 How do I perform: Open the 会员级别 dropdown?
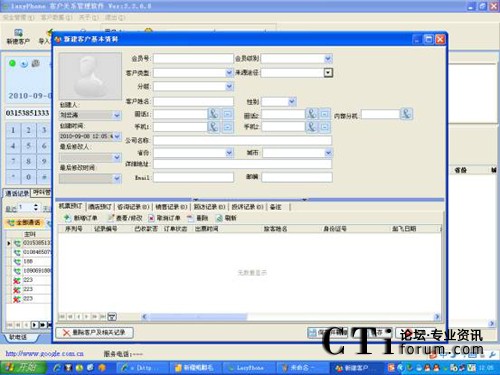coord(328,59)
